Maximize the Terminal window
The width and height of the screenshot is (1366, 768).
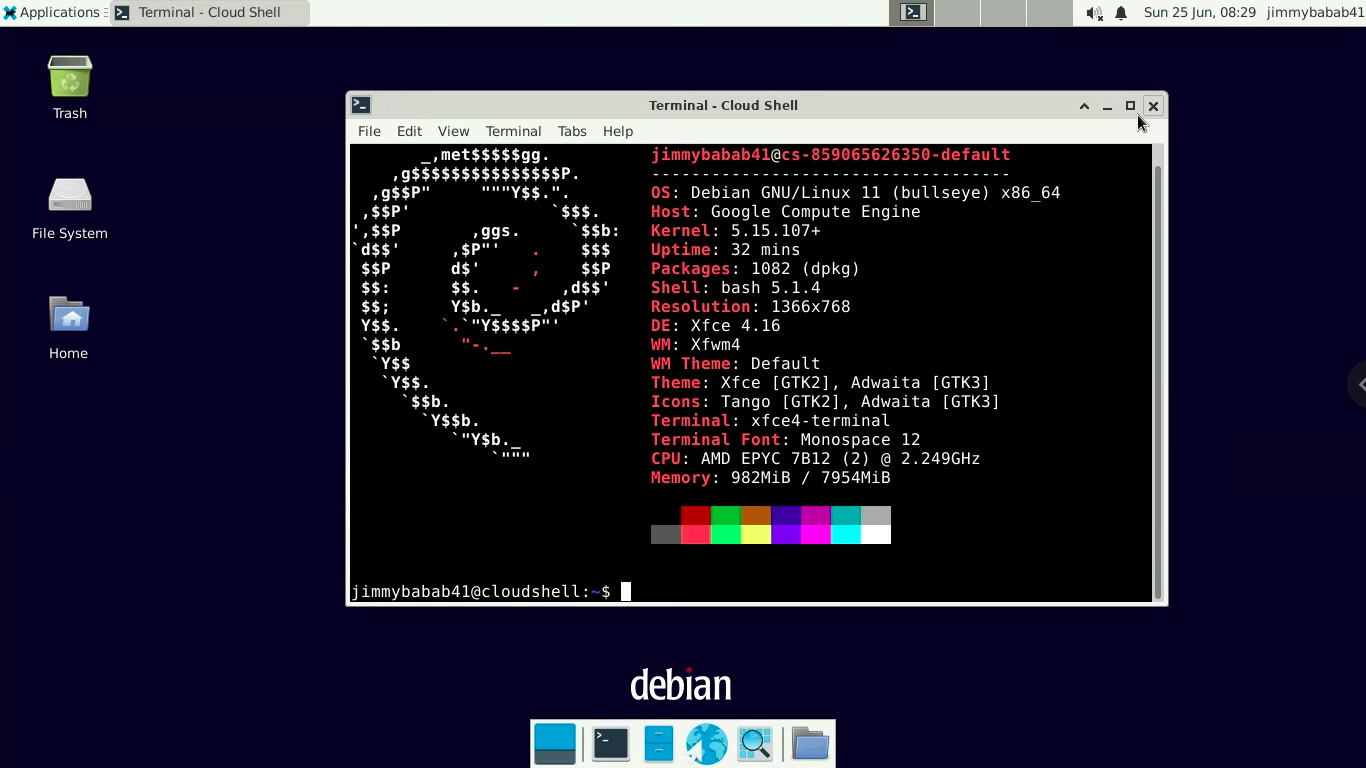click(x=1130, y=106)
